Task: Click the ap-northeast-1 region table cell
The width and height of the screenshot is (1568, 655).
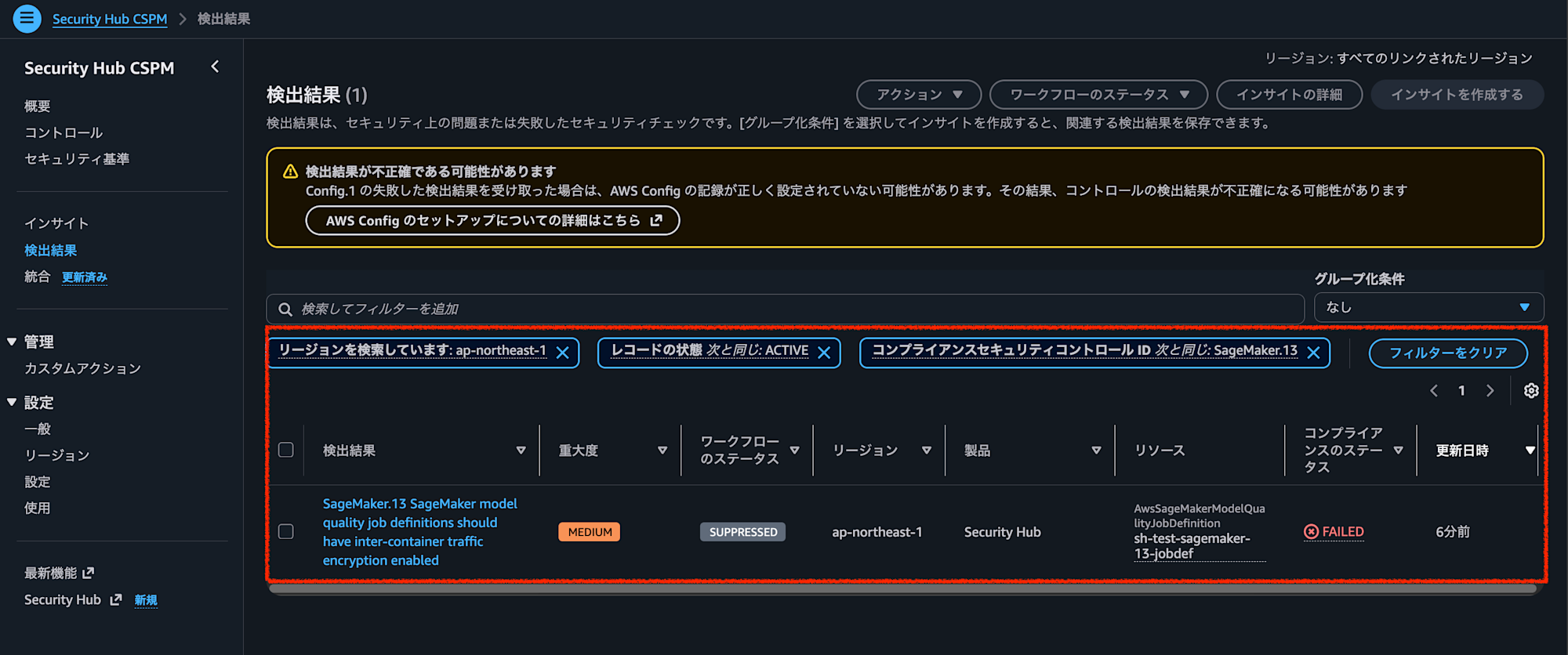Action: [x=877, y=532]
